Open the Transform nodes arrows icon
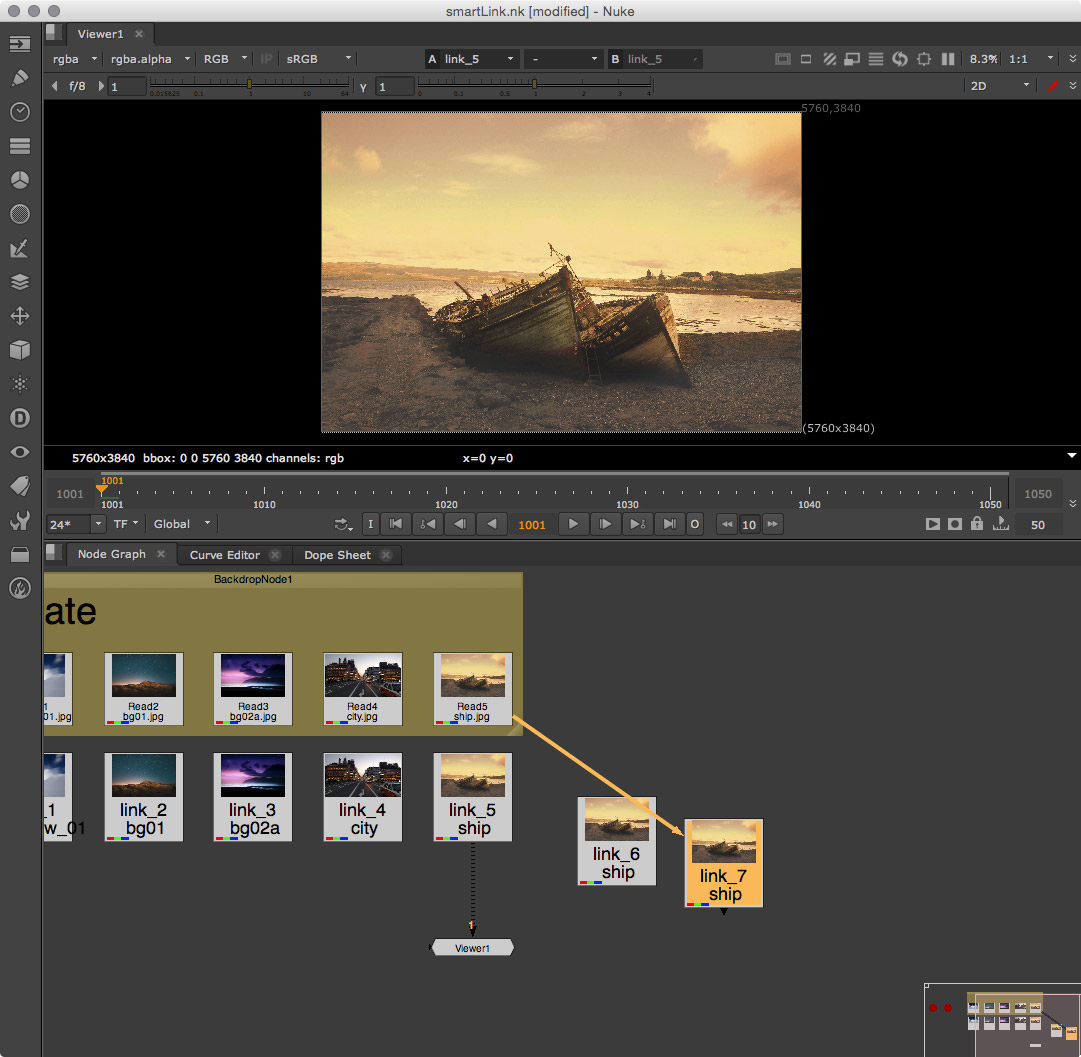Viewport: 1081px width, 1057px height. 19,316
